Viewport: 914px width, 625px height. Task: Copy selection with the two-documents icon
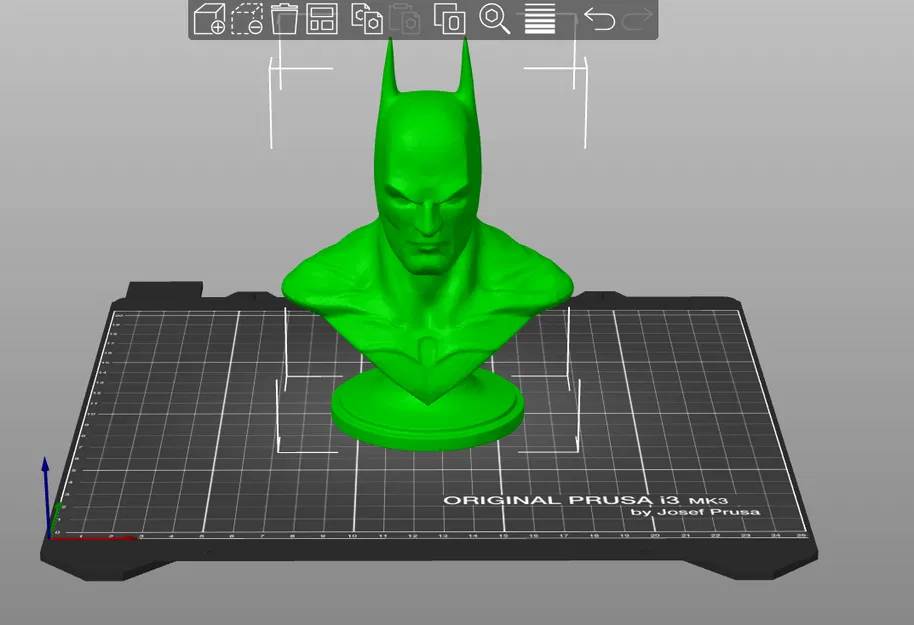coord(367,19)
